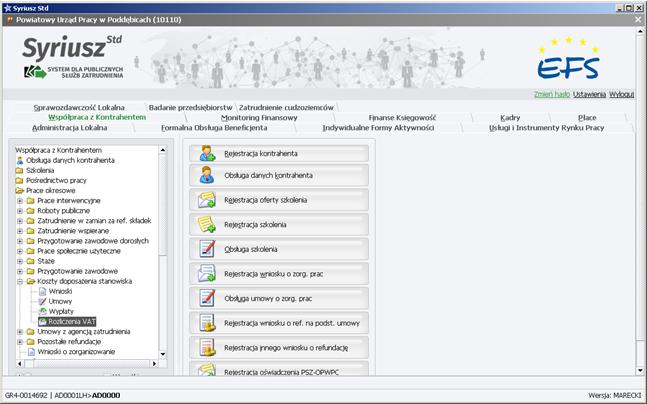Viewport: 647px width, 404px height.
Task: Click the Wyloguj link
Action: click(x=621, y=95)
